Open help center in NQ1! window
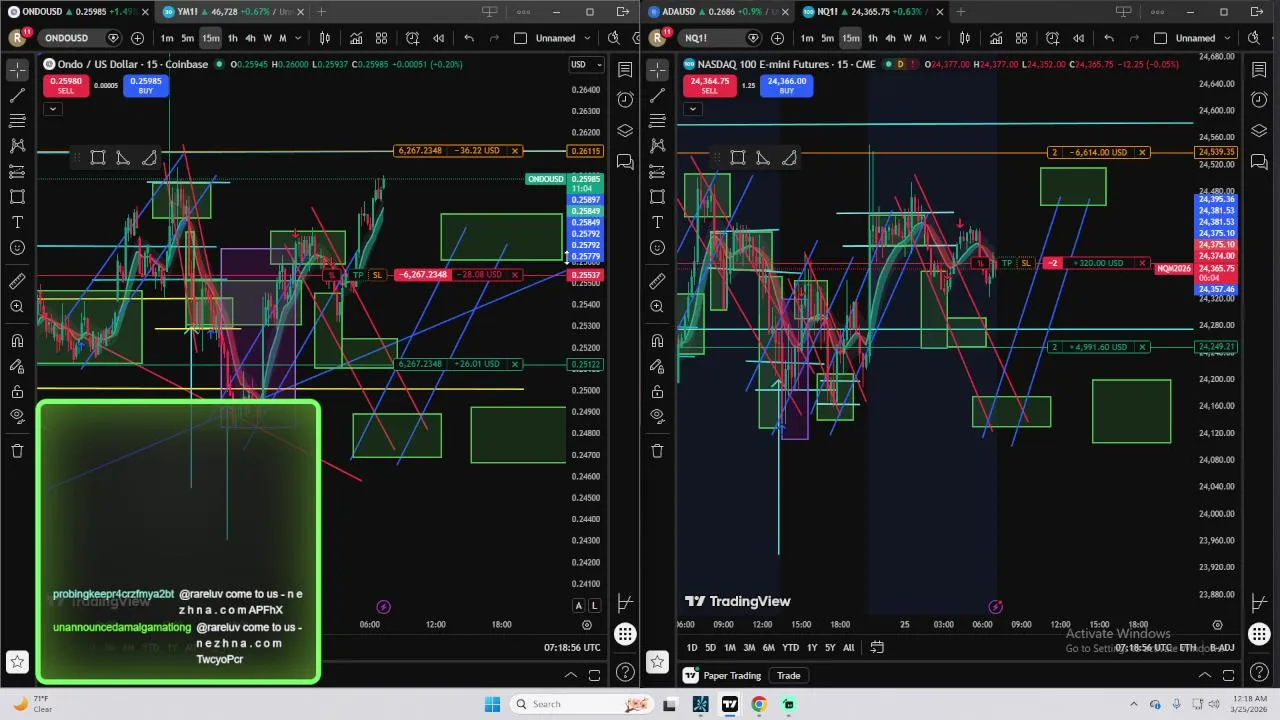The width and height of the screenshot is (1280, 720). click(1259, 672)
